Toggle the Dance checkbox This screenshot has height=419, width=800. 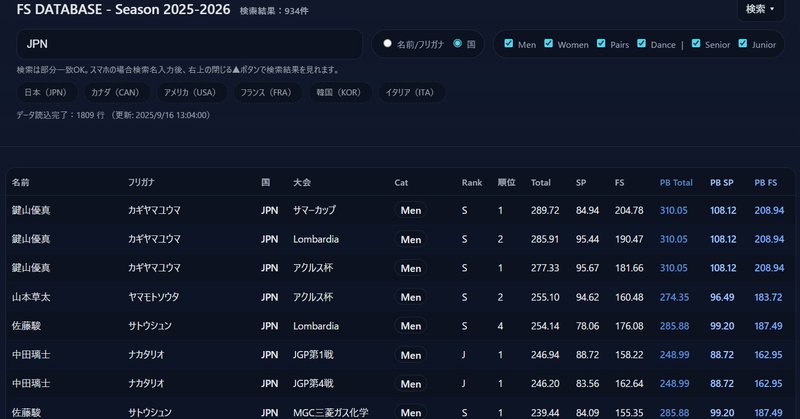tap(641, 43)
